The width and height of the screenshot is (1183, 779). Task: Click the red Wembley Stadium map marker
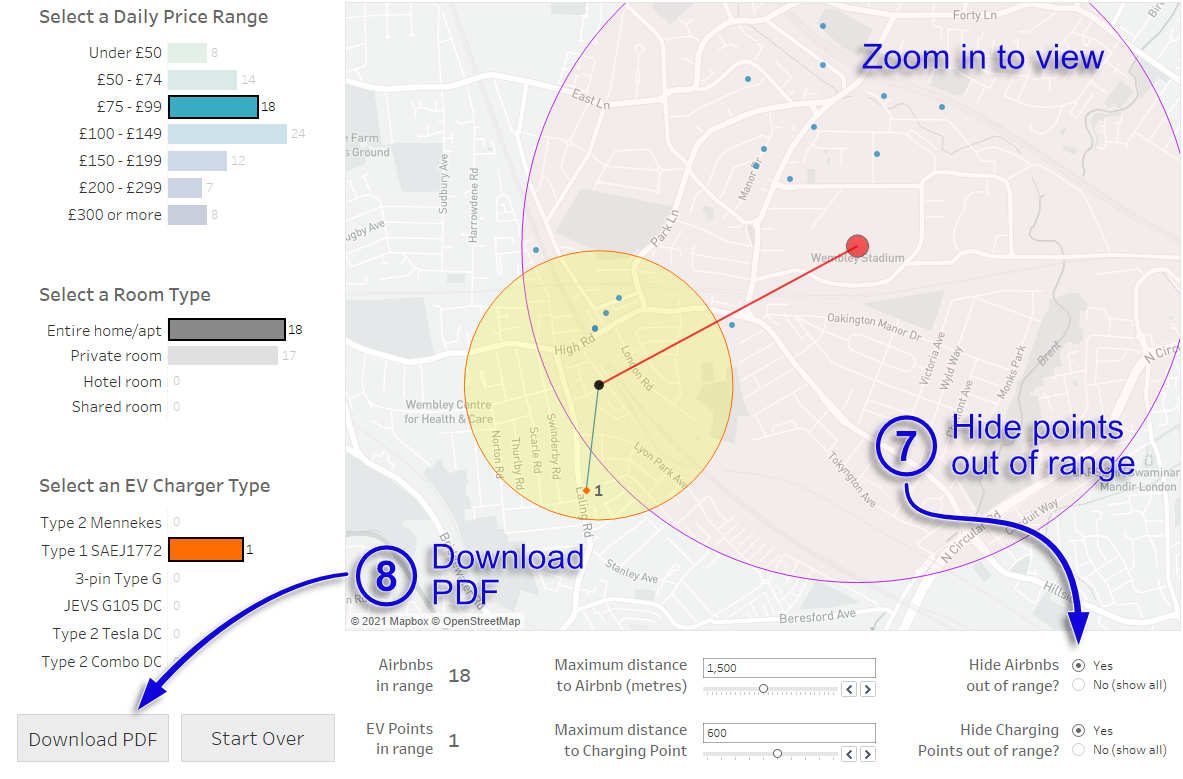pyautogui.click(x=857, y=245)
